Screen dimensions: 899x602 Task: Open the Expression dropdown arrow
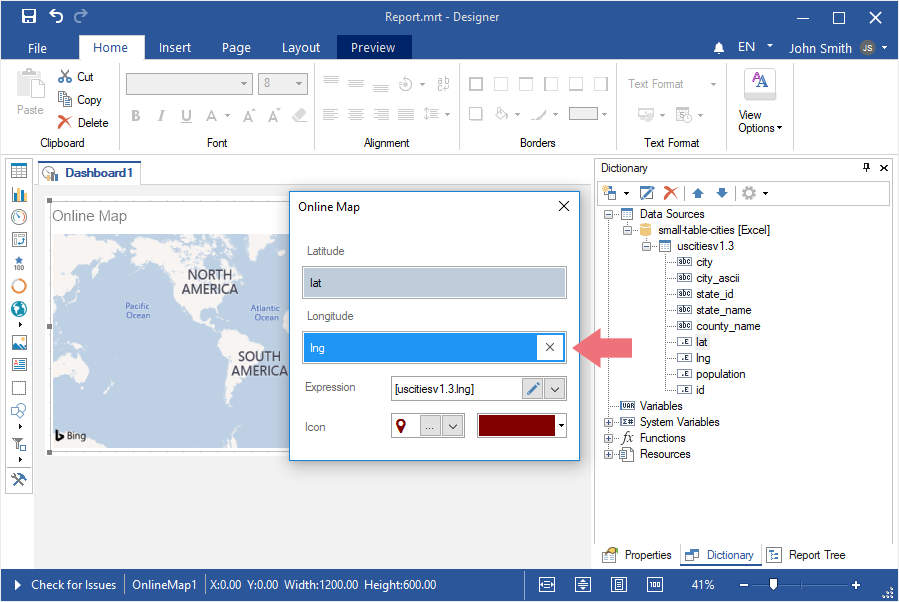click(555, 388)
